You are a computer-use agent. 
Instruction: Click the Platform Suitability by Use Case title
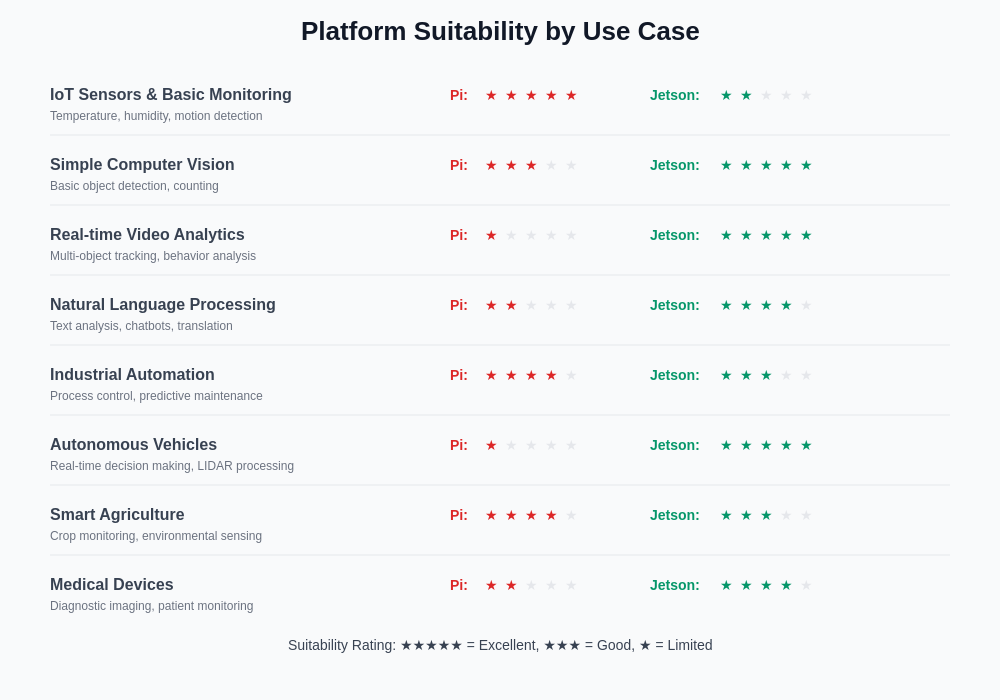(500, 31)
